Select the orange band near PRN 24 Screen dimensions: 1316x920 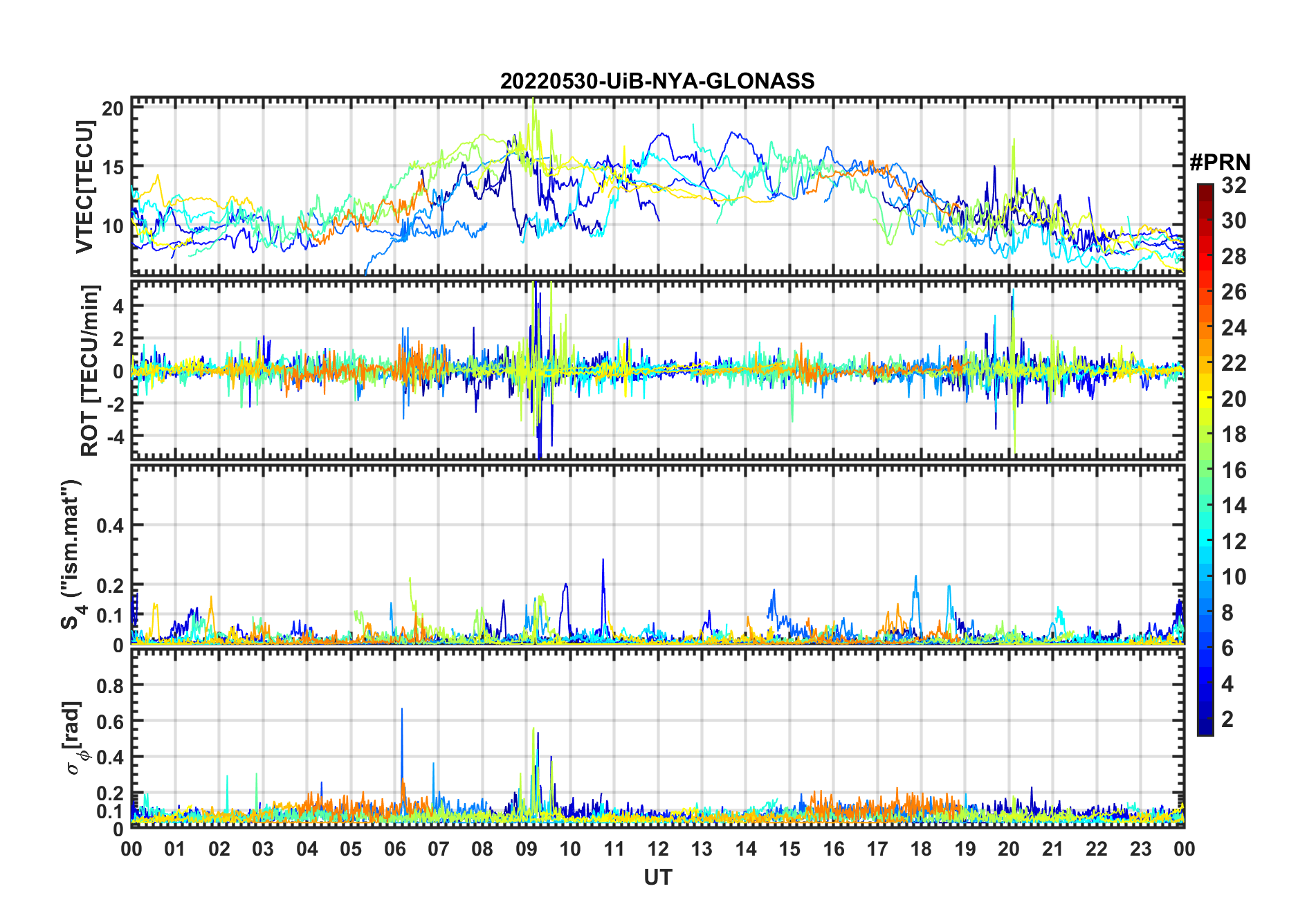pyautogui.click(x=1205, y=327)
